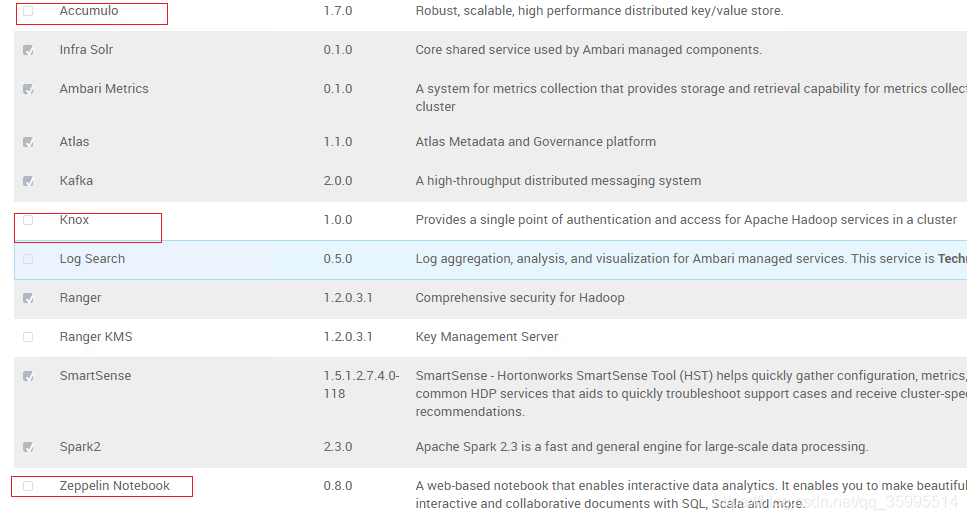
Task: Click the Ranger KMS service name
Action: pos(96,337)
